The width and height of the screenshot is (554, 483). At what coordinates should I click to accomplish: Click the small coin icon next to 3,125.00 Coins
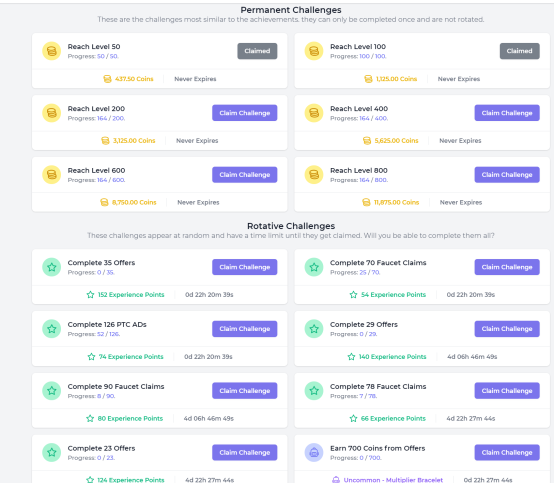(105, 141)
